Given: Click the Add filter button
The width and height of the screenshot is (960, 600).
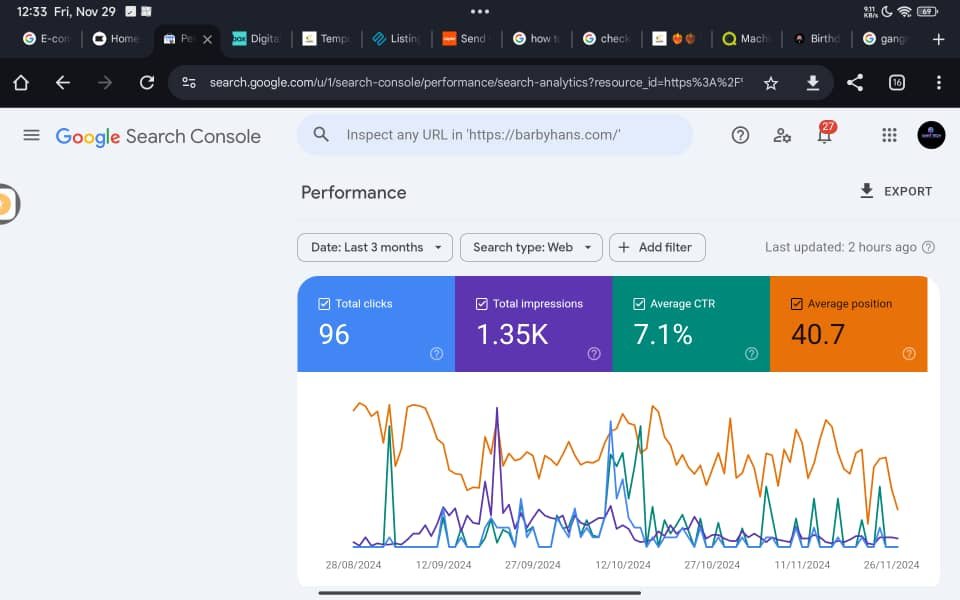Looking at the screenshot, I should [657, 247].
